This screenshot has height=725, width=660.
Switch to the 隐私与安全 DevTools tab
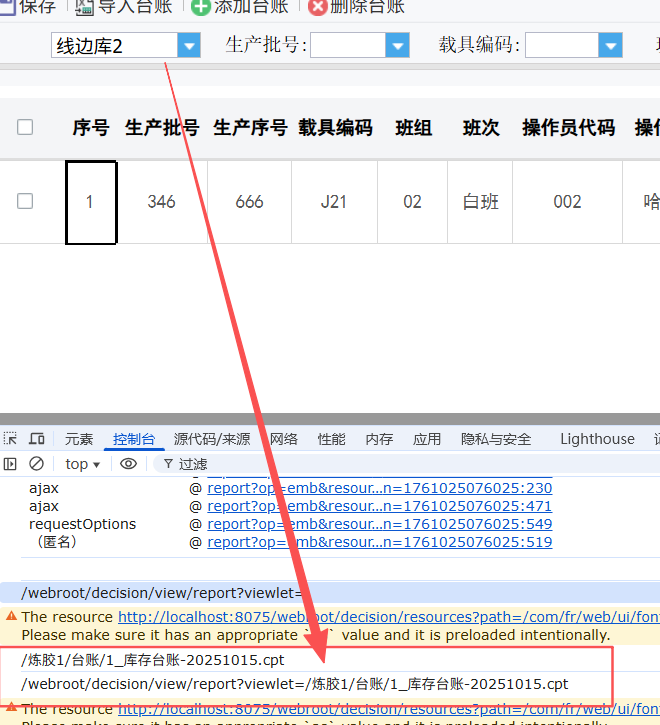[x=496, y=439]
